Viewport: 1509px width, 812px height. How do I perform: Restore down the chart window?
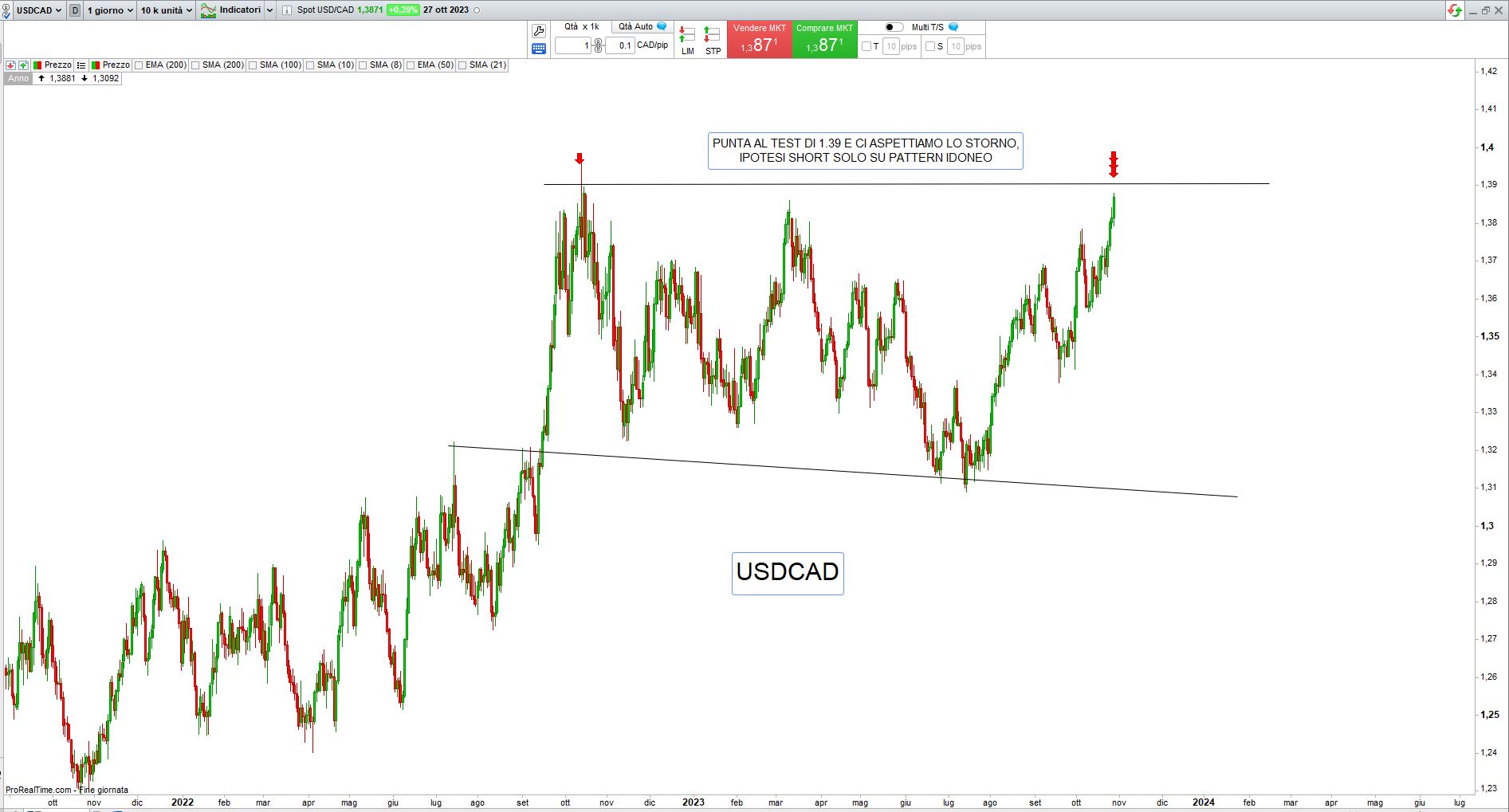[1485, 10]
